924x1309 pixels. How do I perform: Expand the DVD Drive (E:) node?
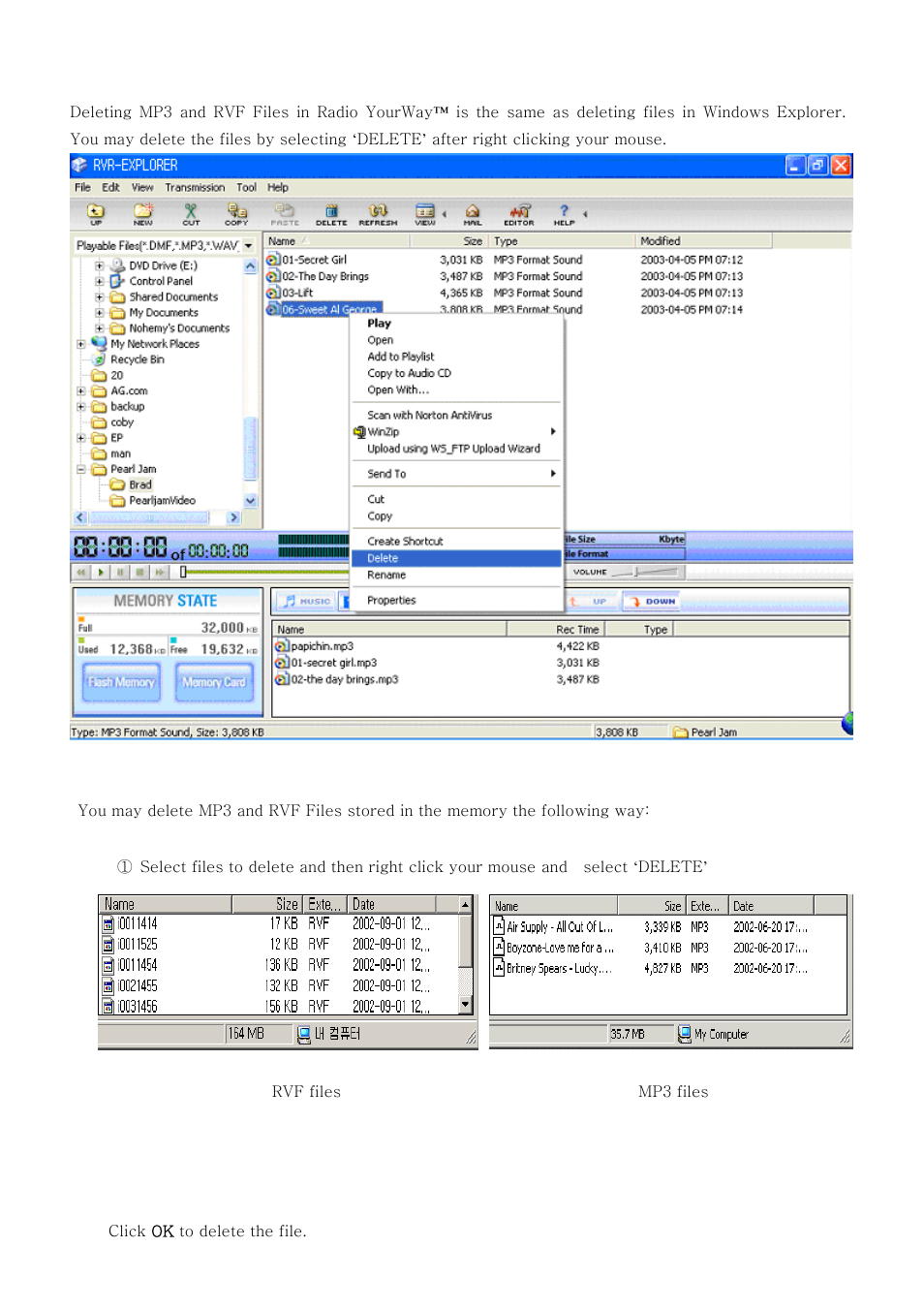(99, 265)
